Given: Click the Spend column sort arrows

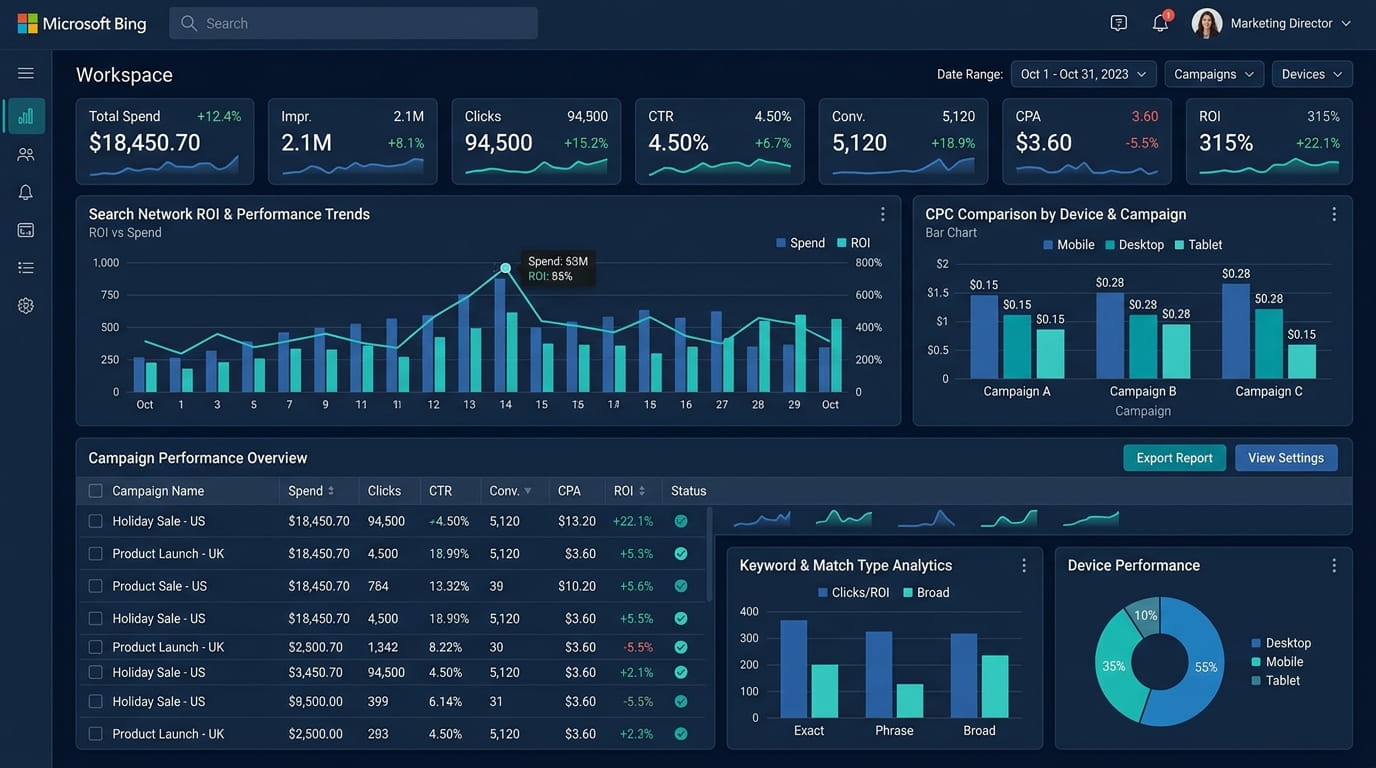Looking at the screenshot, I should (331, 491).
